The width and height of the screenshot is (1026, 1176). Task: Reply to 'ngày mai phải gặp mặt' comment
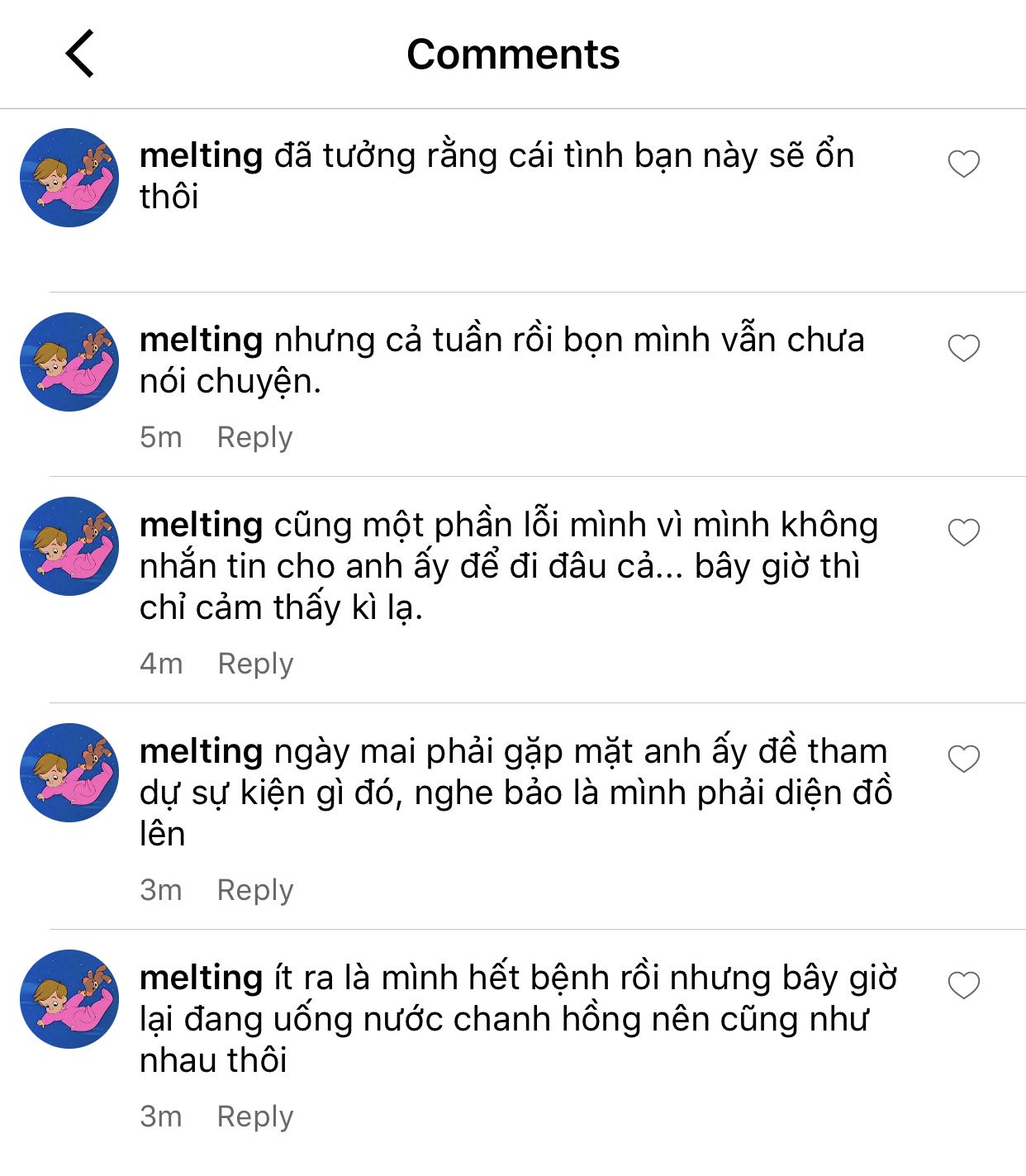(x=254, y=891)
